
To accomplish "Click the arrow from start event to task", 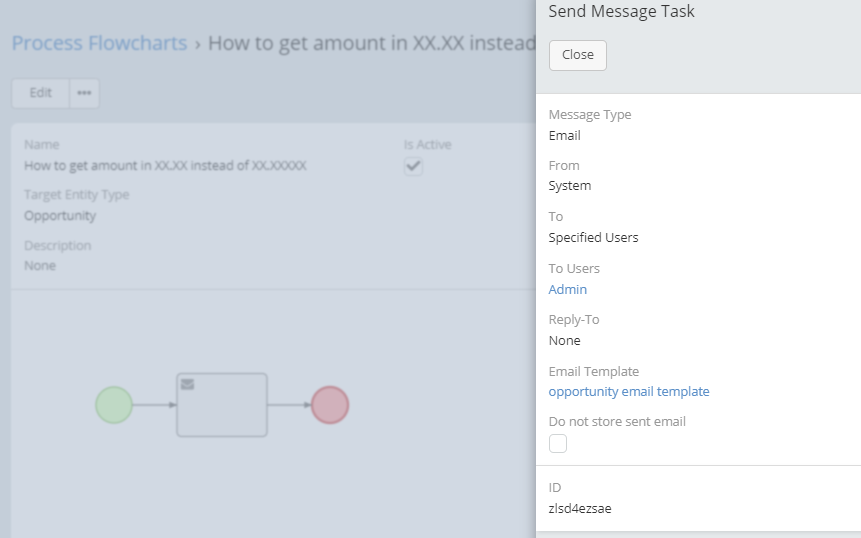I will point(154,405).
